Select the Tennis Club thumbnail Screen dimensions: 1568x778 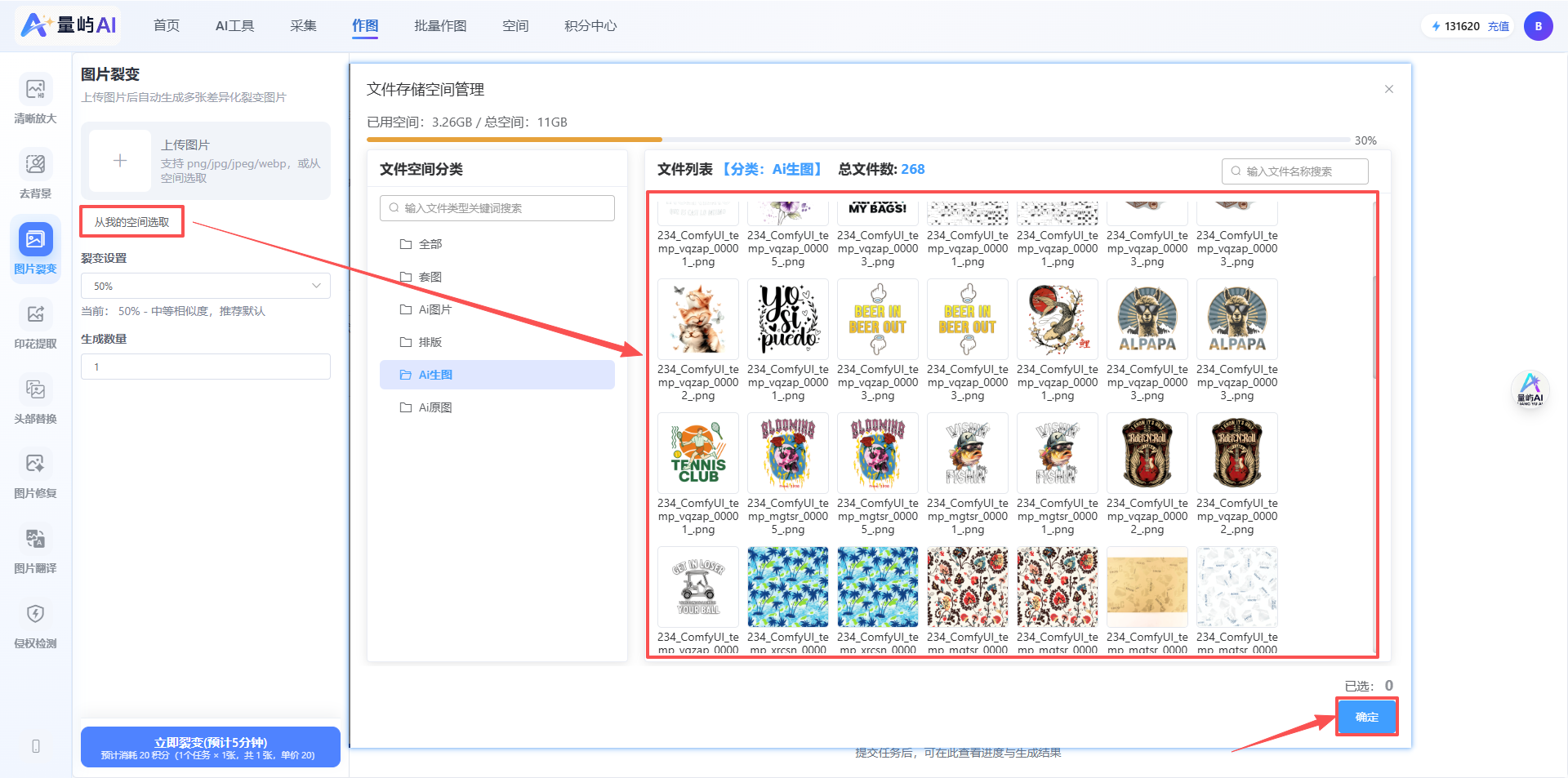pos(698,453)
